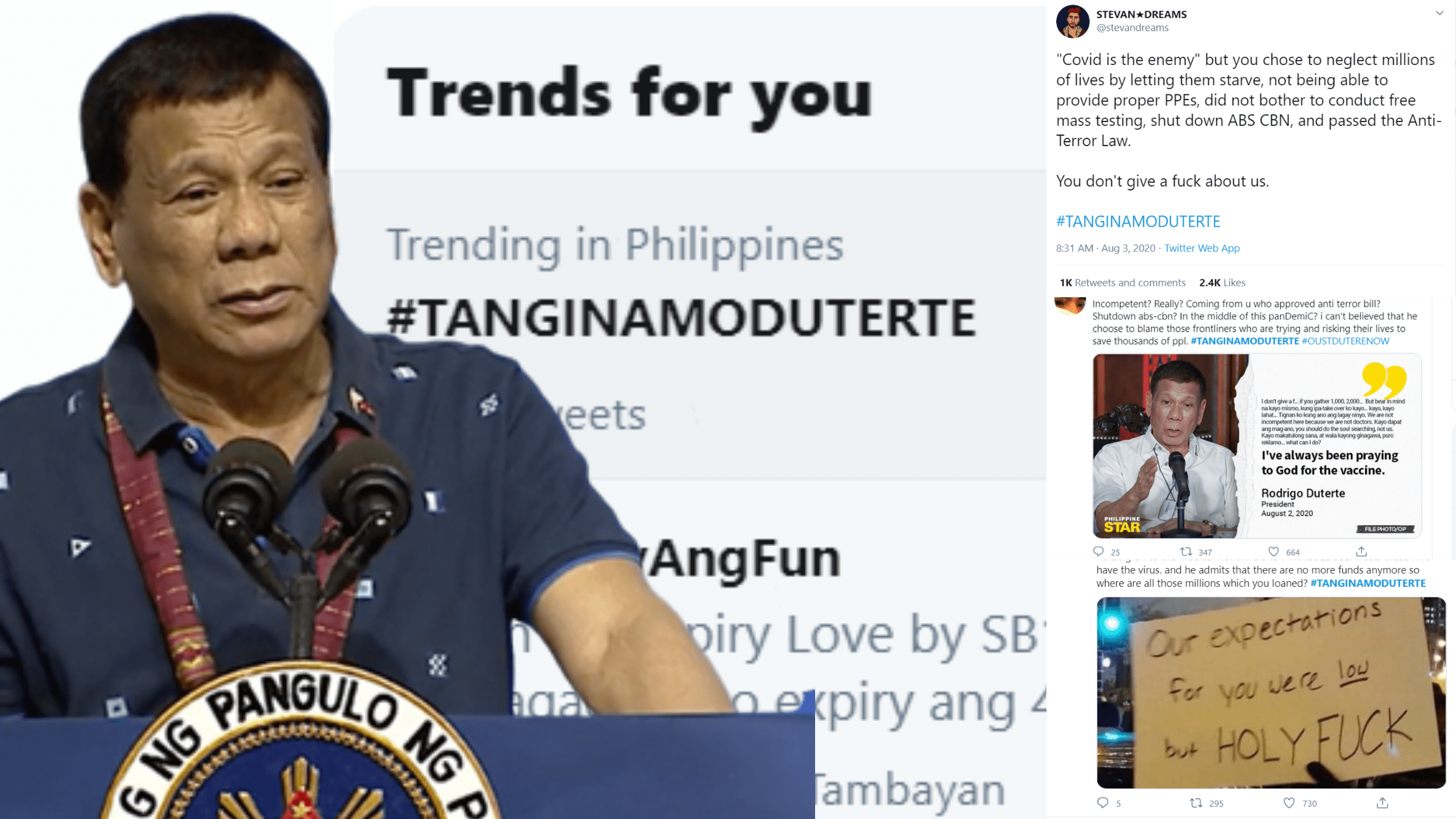View the 1K Retweets and comments list

click(1123, 282)
